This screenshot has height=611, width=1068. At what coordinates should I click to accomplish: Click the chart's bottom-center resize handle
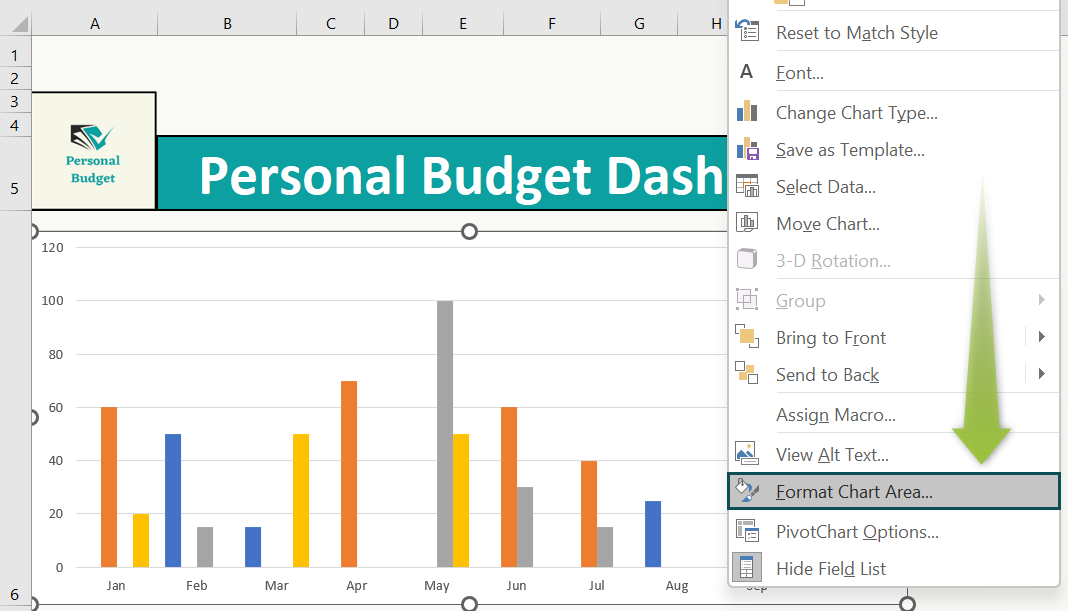(469, 604)
